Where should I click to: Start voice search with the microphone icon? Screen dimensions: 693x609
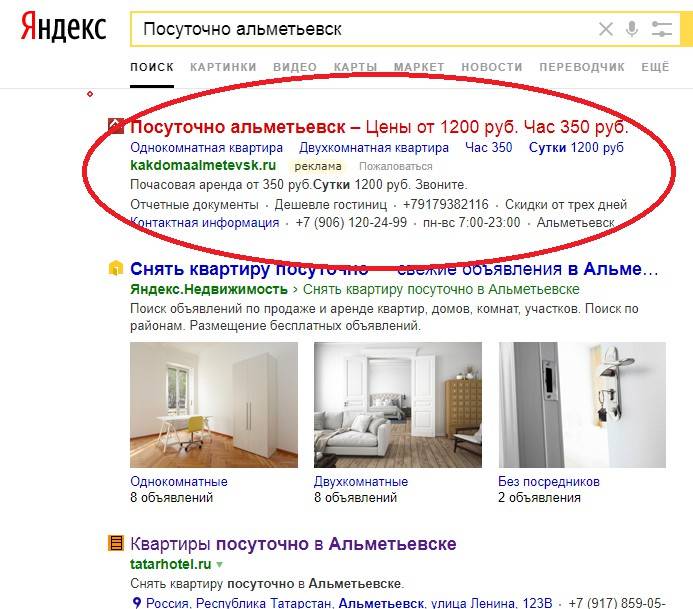point(632,29)
